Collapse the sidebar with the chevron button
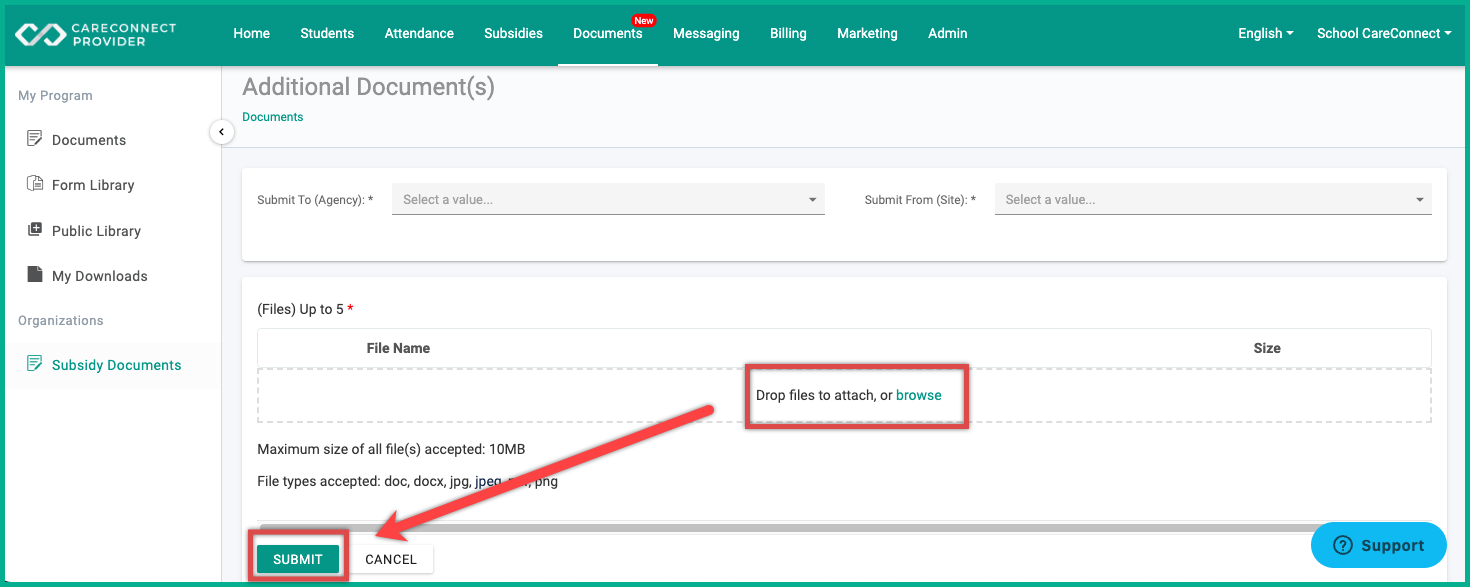The height and width of the screenshot is (587, 1470). coord(221,131)
